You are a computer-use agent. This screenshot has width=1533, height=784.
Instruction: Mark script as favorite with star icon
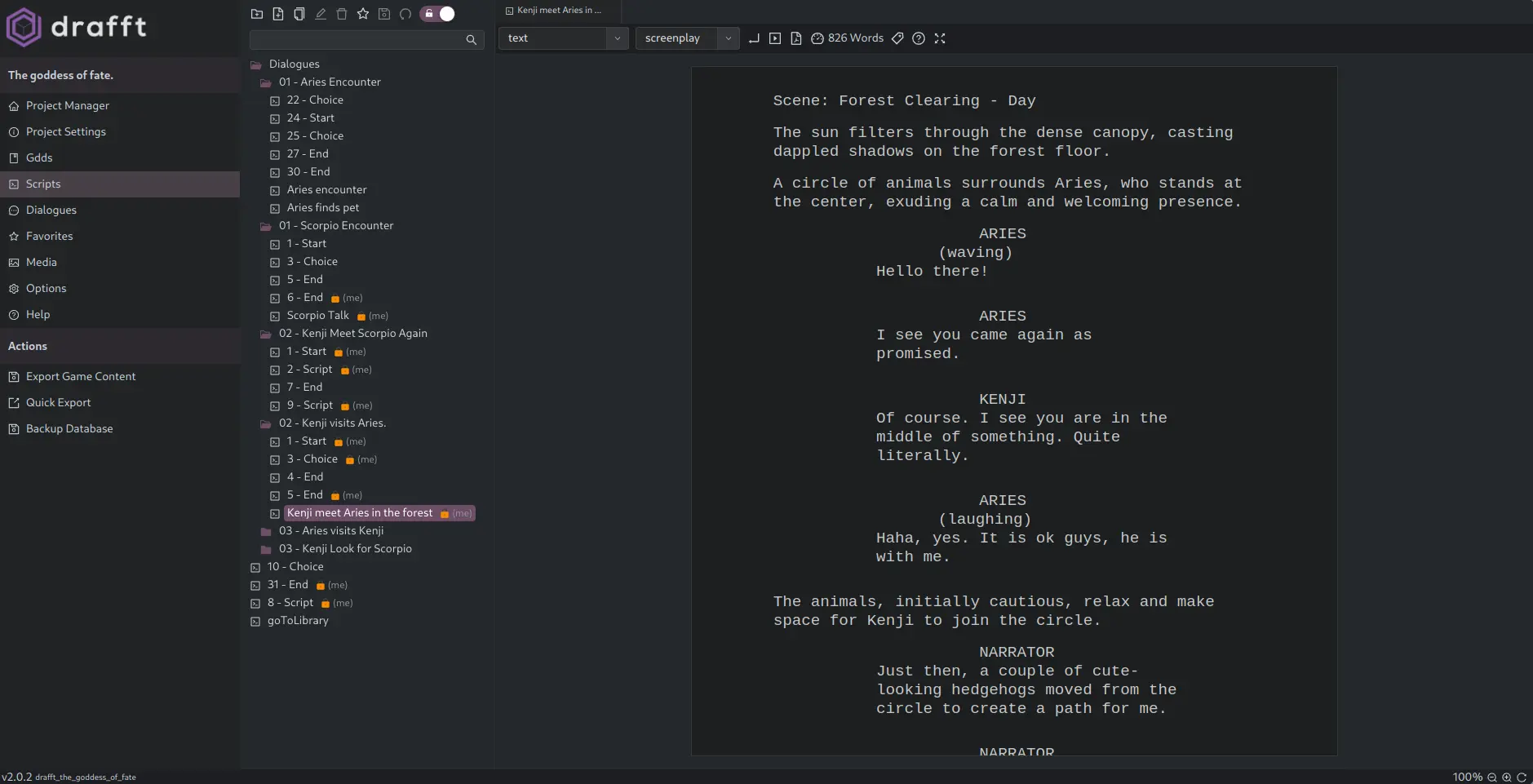pyautogui.click(x=363, y=14)
